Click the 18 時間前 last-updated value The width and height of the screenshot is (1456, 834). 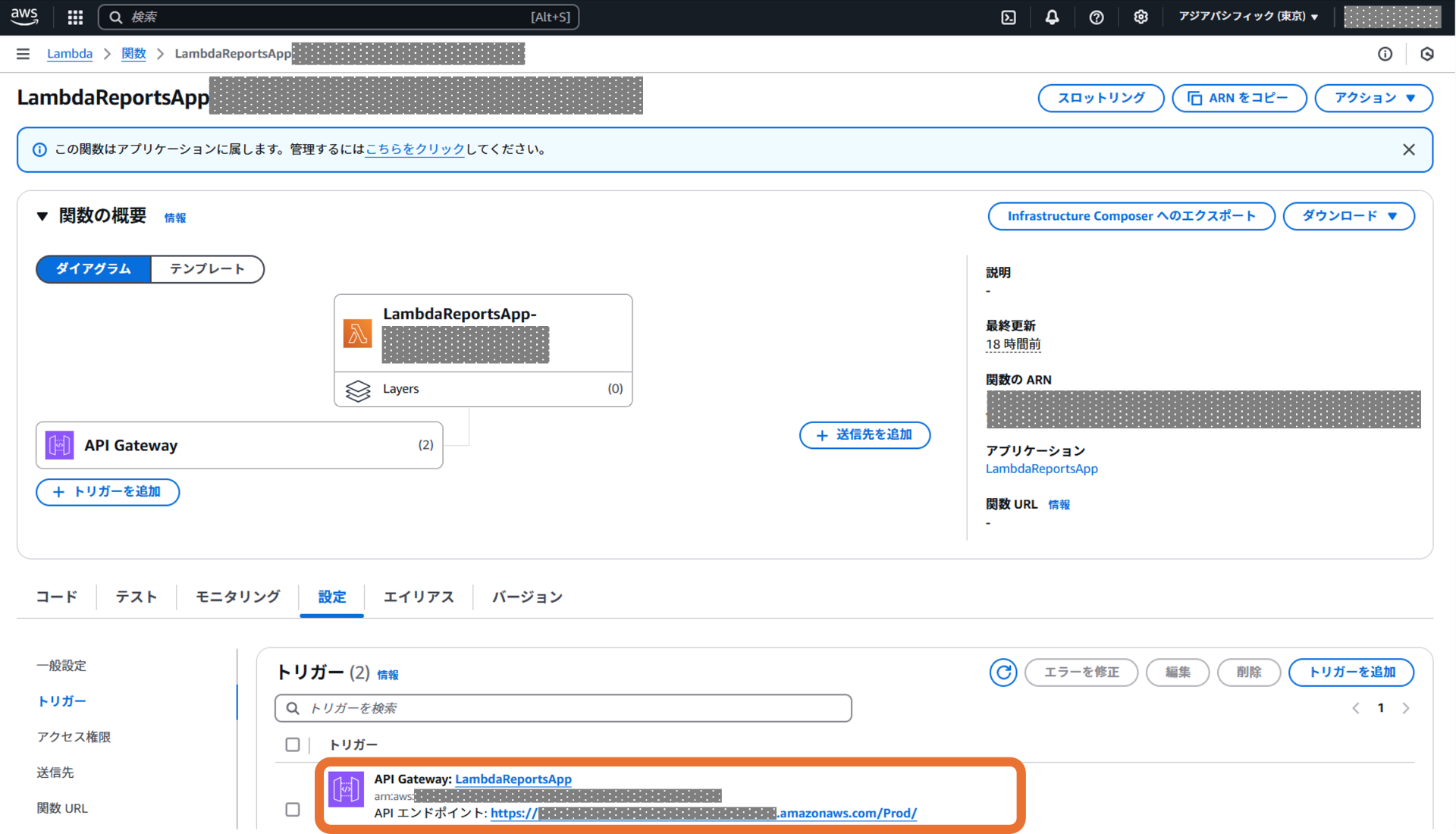tap(1013, 344)
